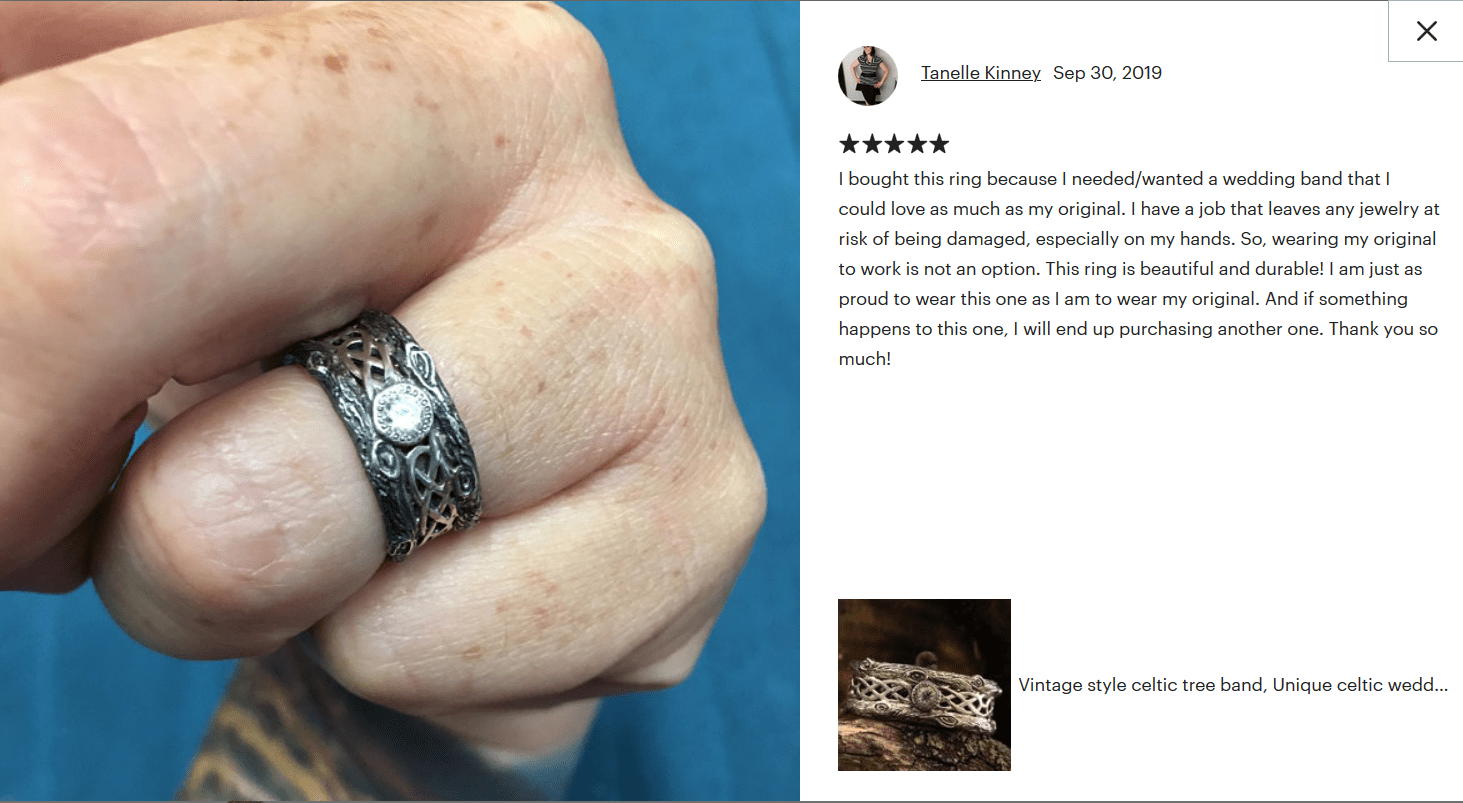Select the third rating star
Screen dimensions: 1463x803
coord(894,144)
